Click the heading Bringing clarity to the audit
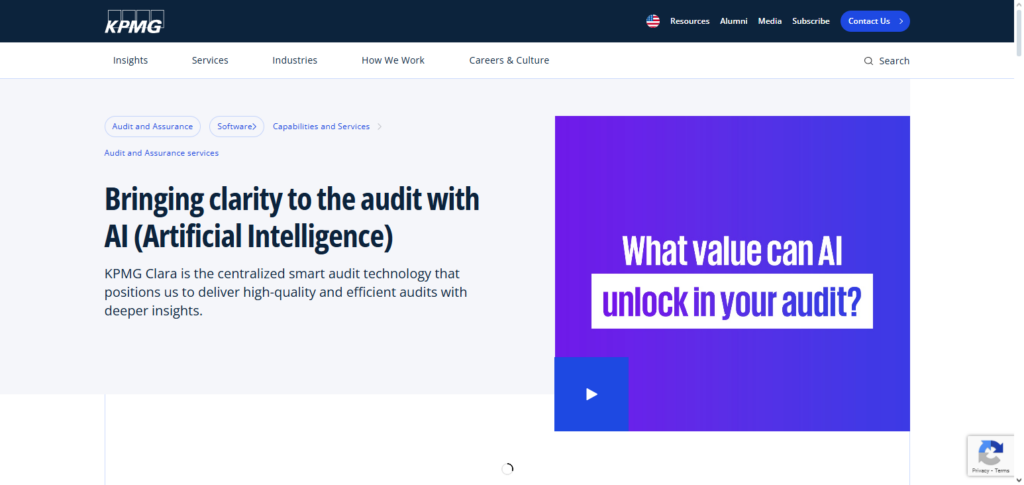The width and height of the screenshot is (1024, 485). click(x=292, y=218)
